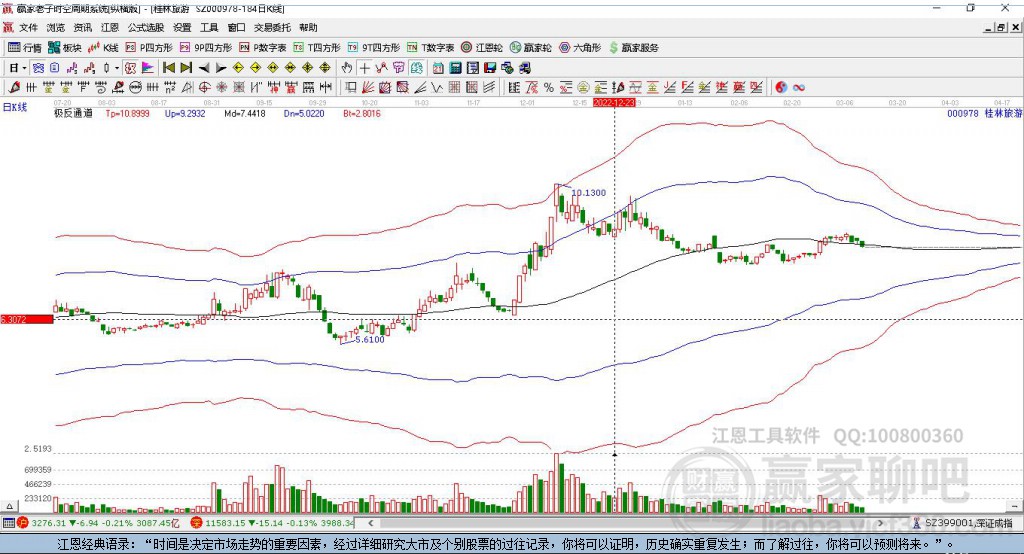Select the Gann fan lines tool
This screenshot has width=1024, height=554.
coord(368,87)
